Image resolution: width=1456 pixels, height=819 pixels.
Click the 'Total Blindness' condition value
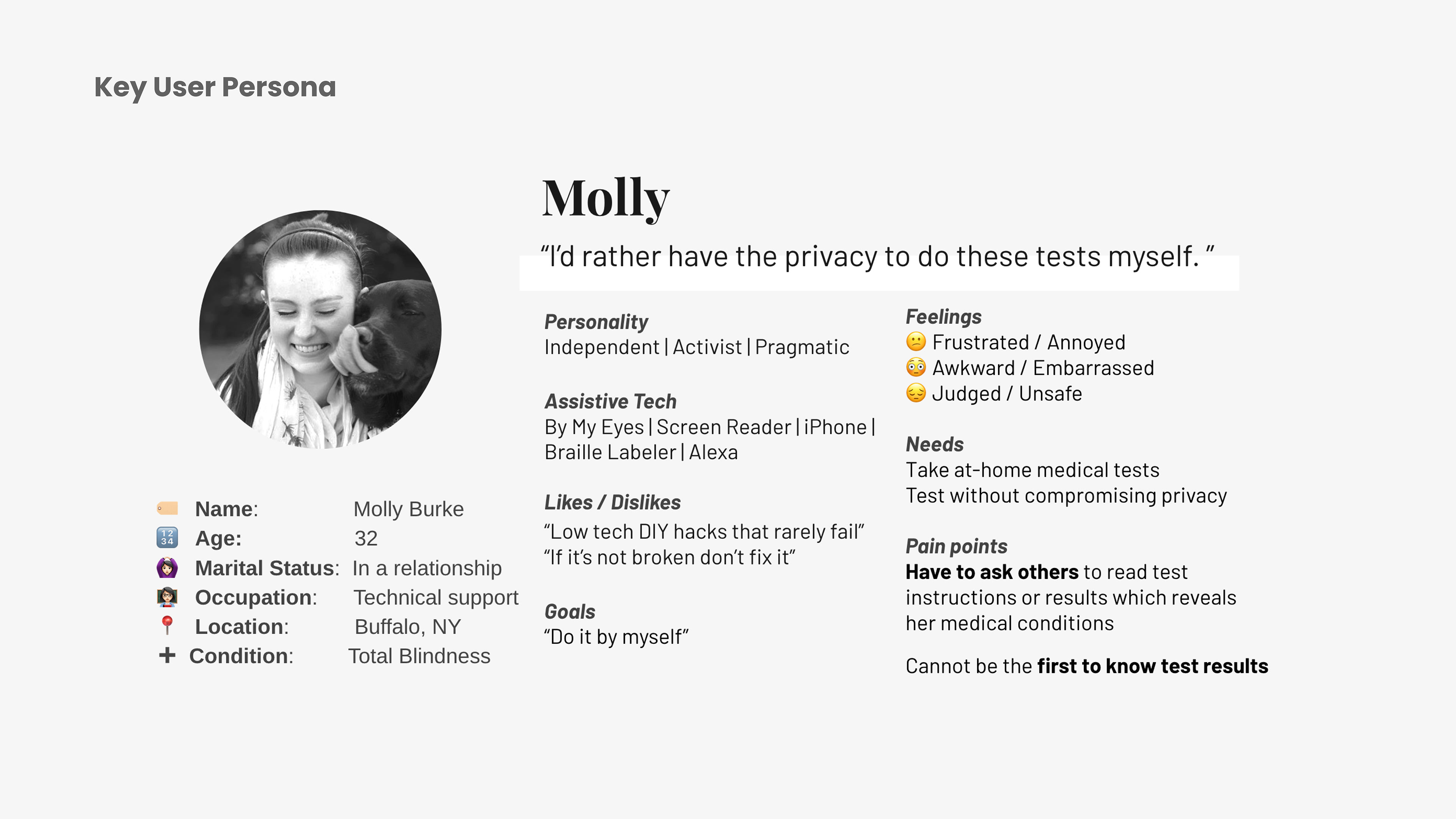(x=419, y=656)
